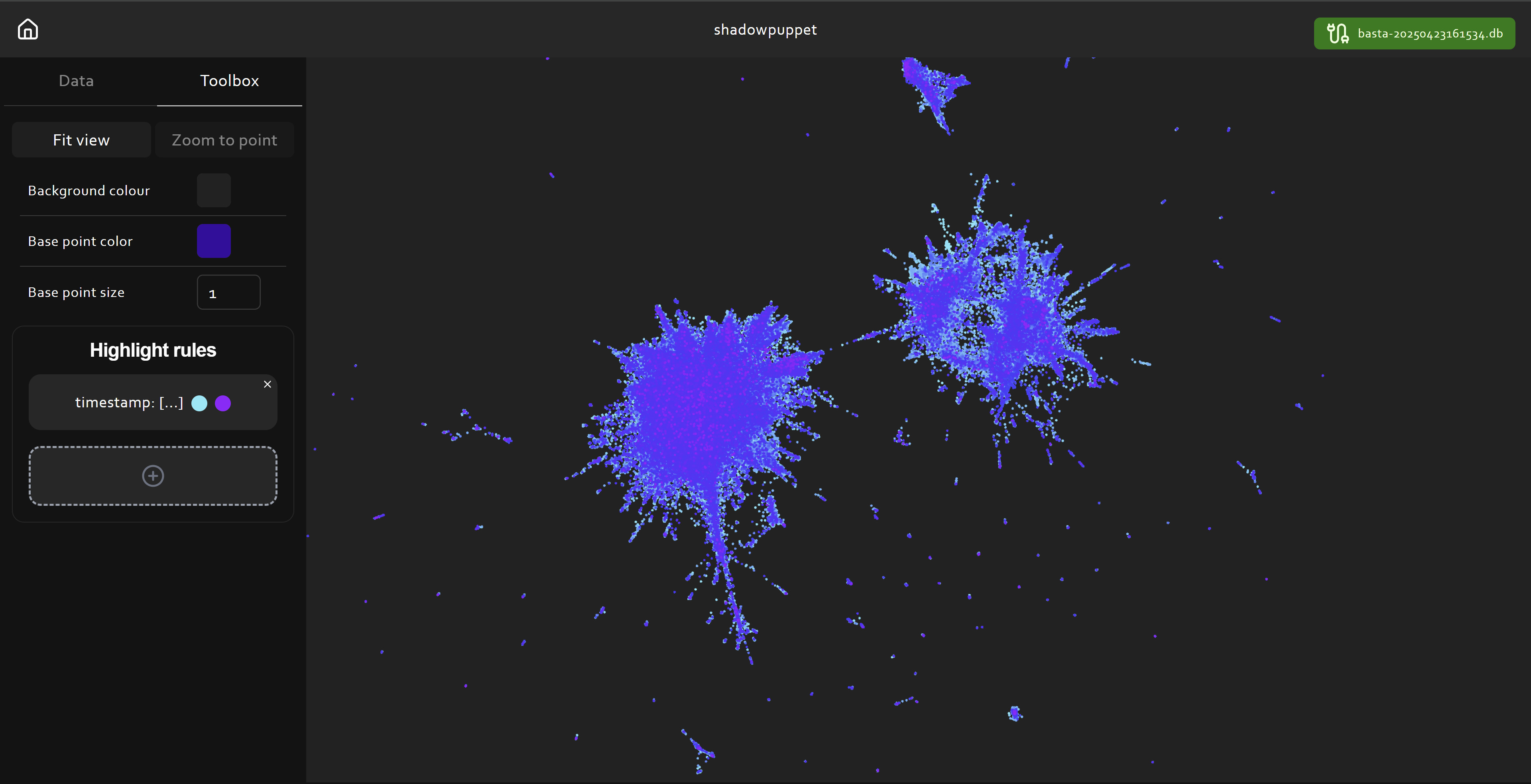This screenshot has height=784, width=1531.
Task: Click the plus icon to add highlight rule
Action: pos(153,476)
